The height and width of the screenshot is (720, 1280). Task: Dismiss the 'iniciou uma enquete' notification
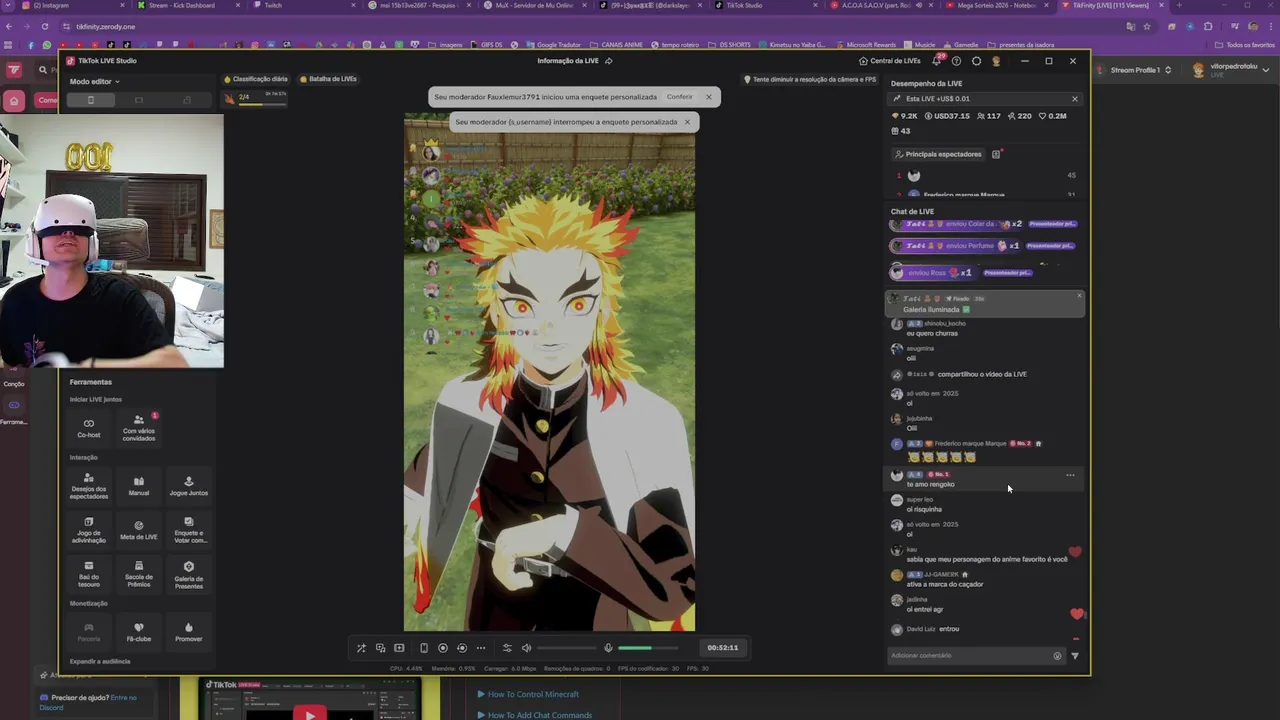[x=708, y=97]
